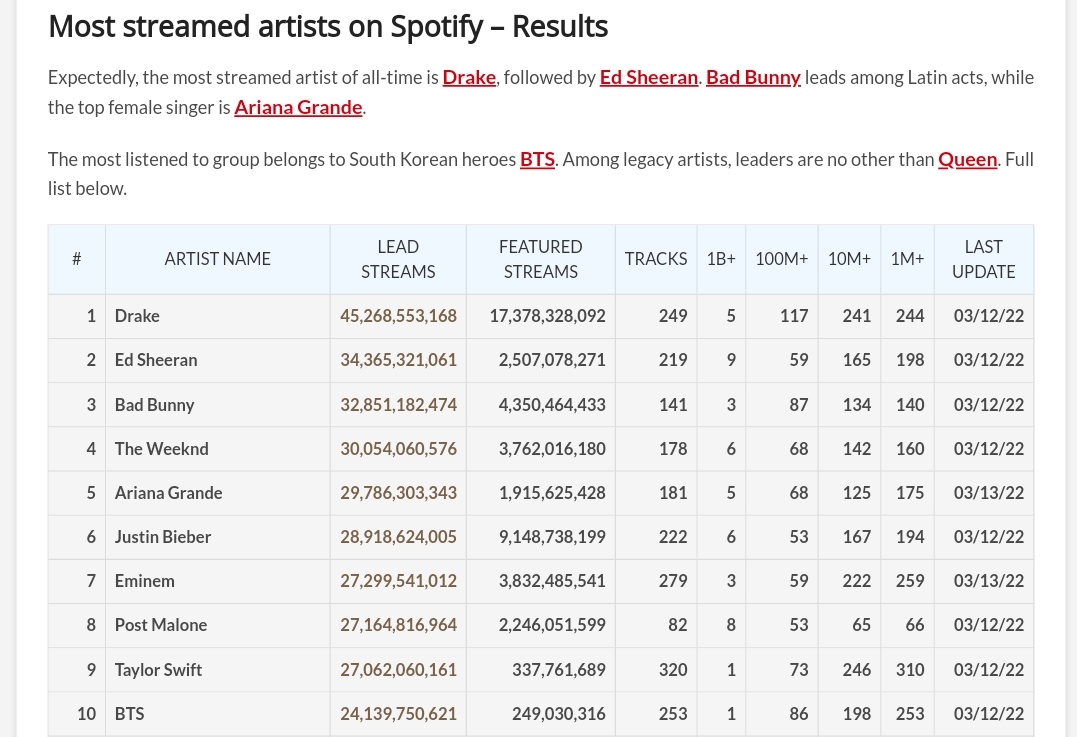Sort by LAST UPDATE column header
The width and height of the screenshot is (1077, 737).
click(x=984, y=260)
